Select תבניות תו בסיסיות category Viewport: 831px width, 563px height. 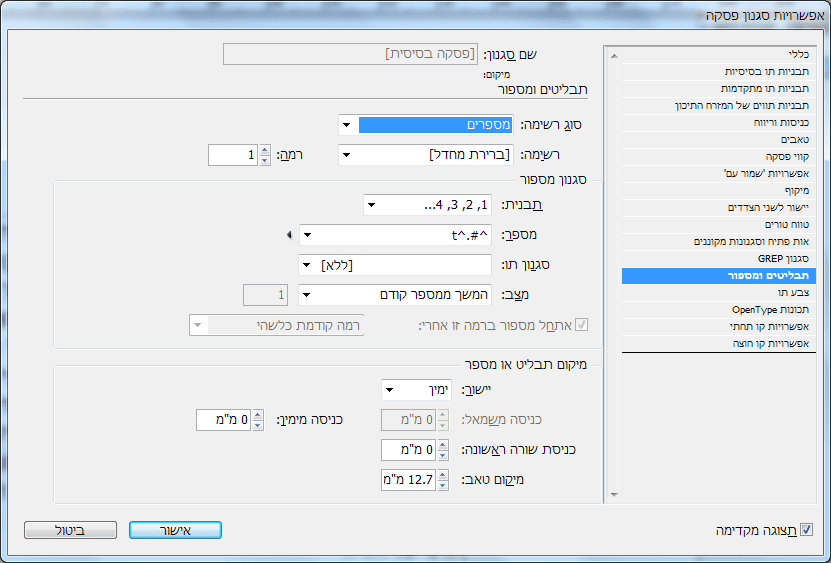click(x=718, y=72)
